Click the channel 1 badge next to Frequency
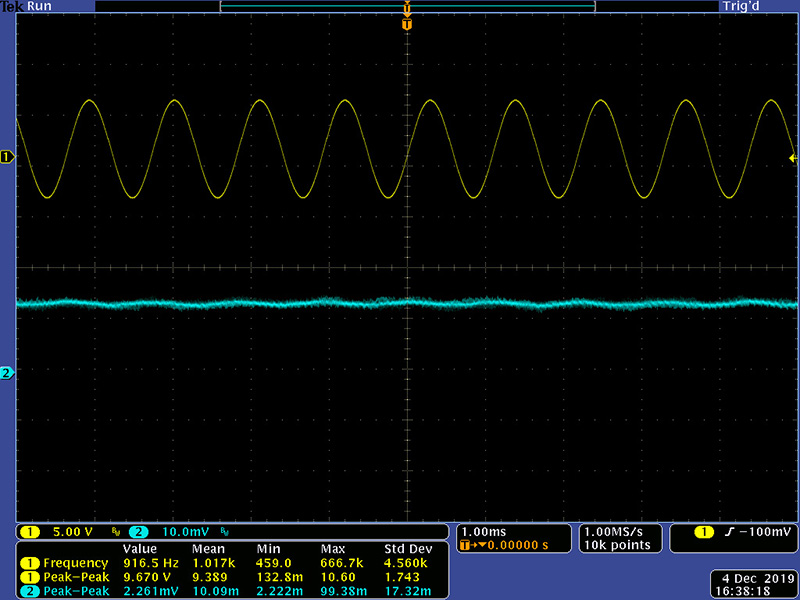800x600 pixels. (30, 563)
